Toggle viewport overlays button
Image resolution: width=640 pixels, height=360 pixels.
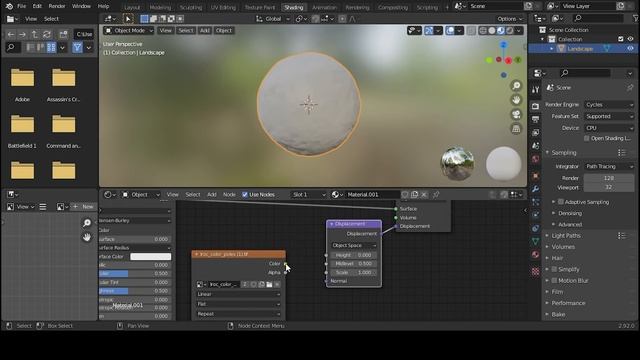pos(450,31)
